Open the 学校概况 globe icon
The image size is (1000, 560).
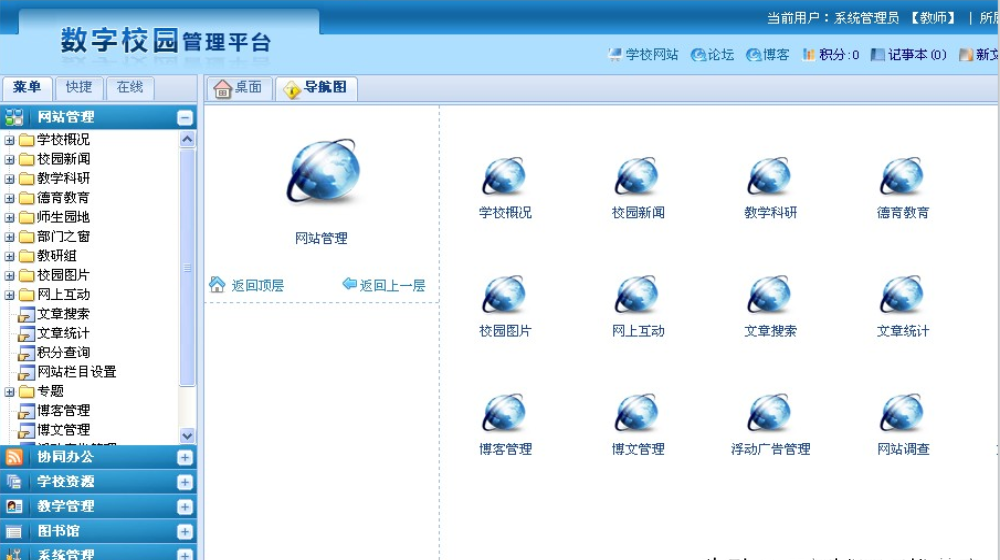tap(504, 176)
